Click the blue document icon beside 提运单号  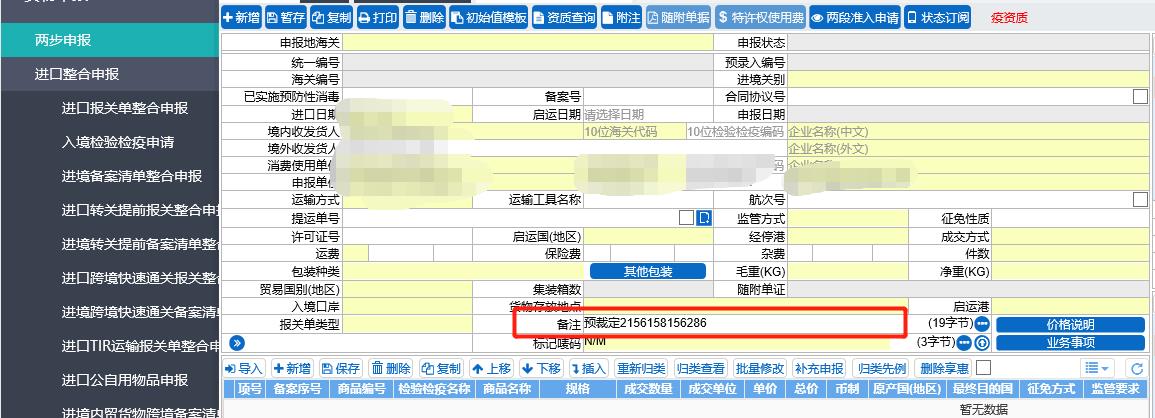704,218
